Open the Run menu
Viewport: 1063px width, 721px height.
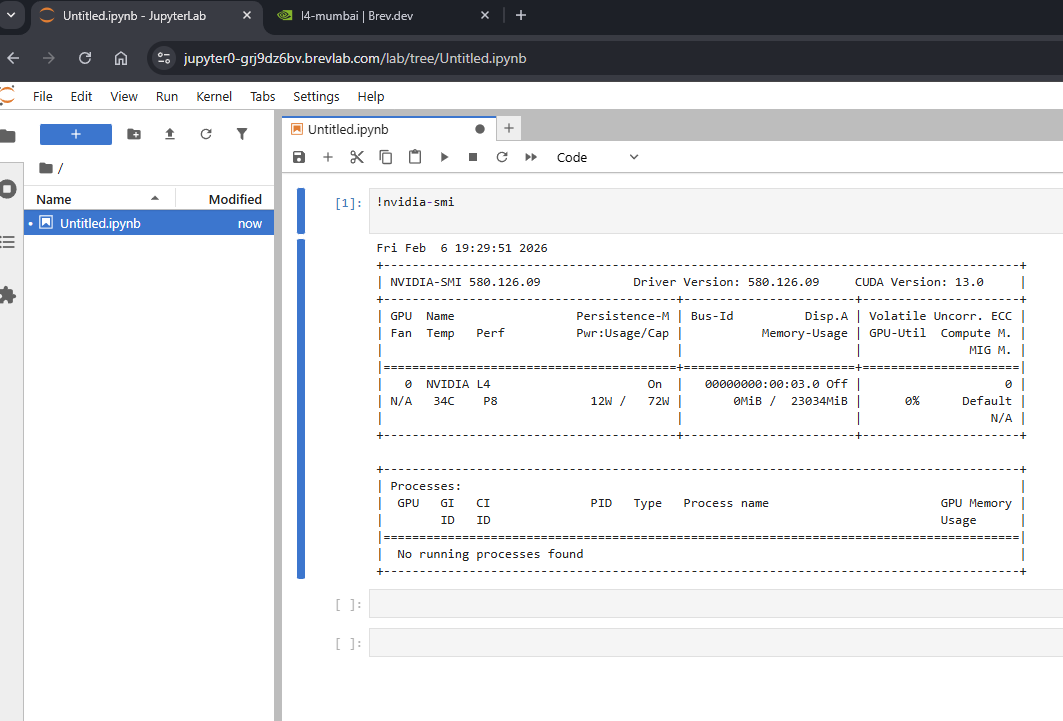click(167, 96)
